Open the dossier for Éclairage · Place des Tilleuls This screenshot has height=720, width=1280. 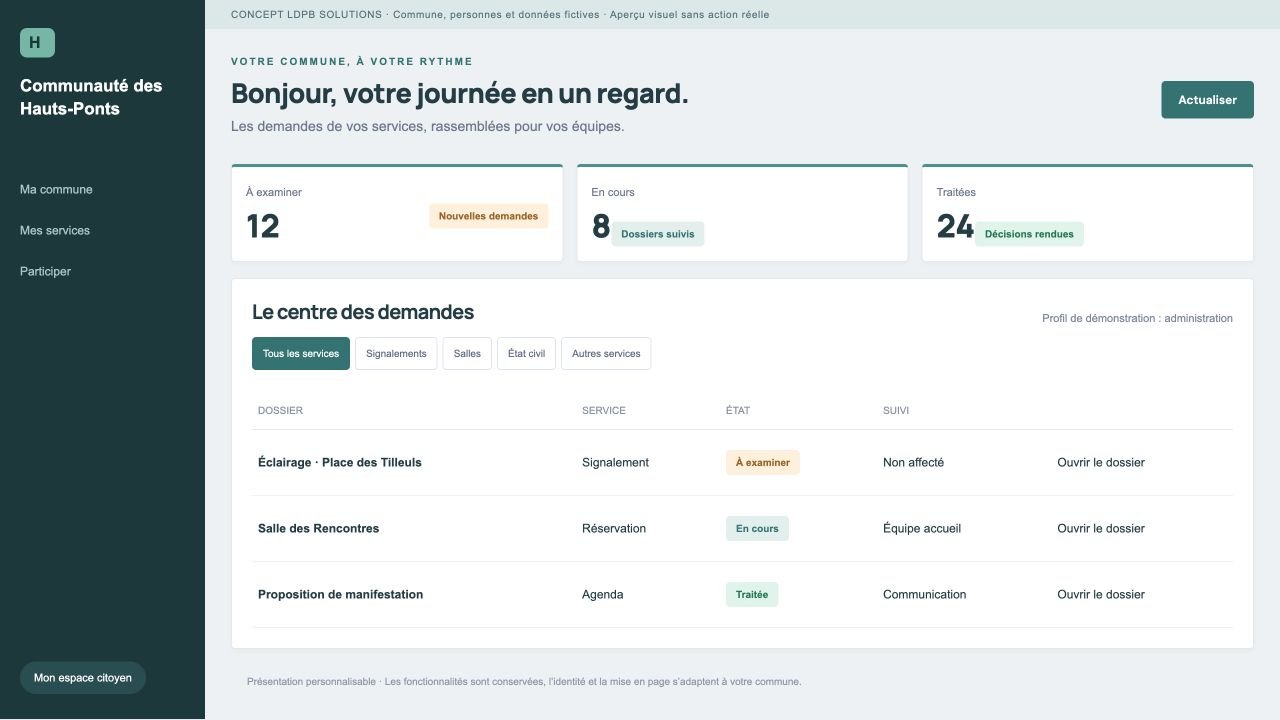[x=1101, y=463]
